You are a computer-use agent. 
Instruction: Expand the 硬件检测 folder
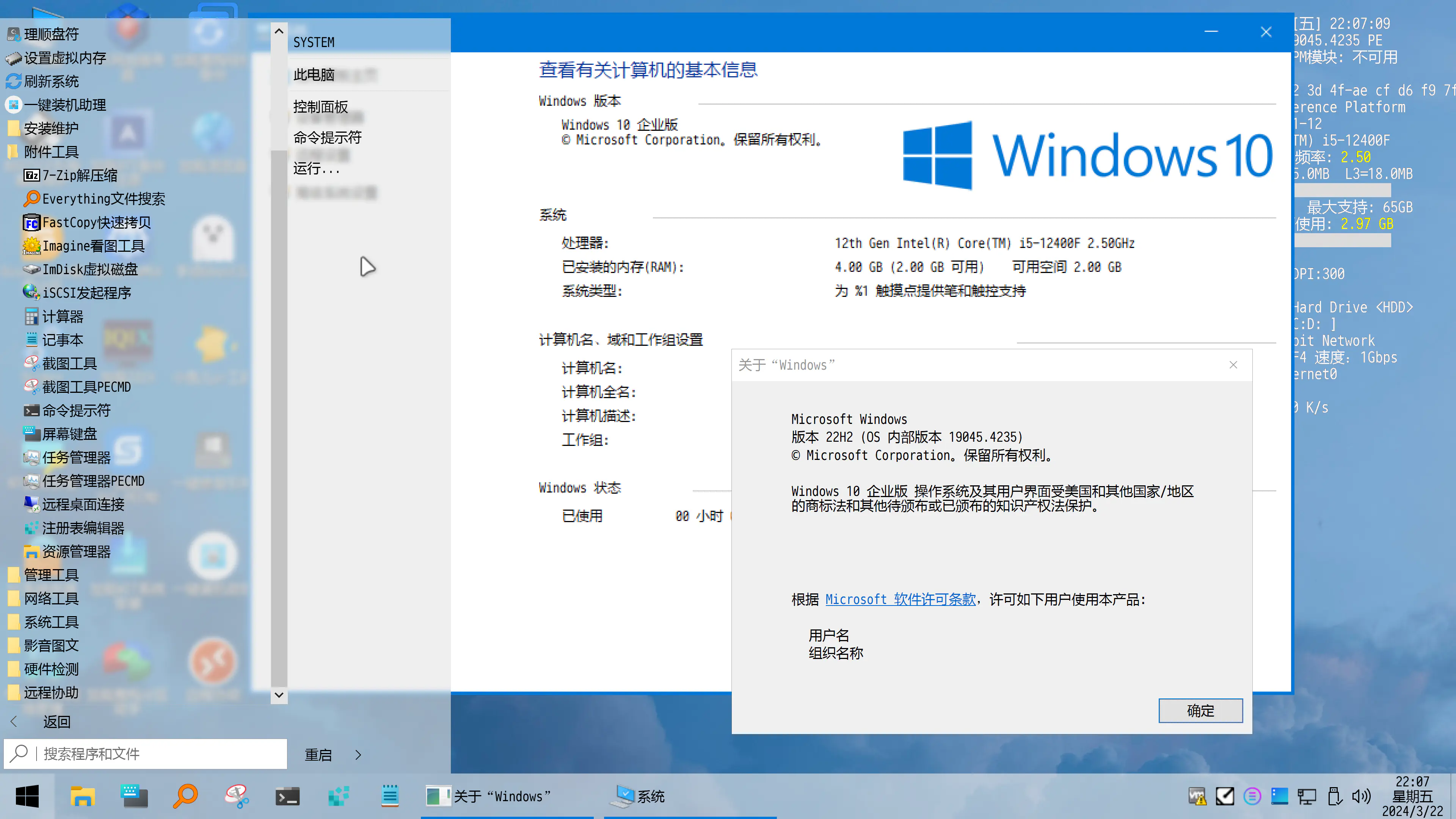click(x=51, y=669)
